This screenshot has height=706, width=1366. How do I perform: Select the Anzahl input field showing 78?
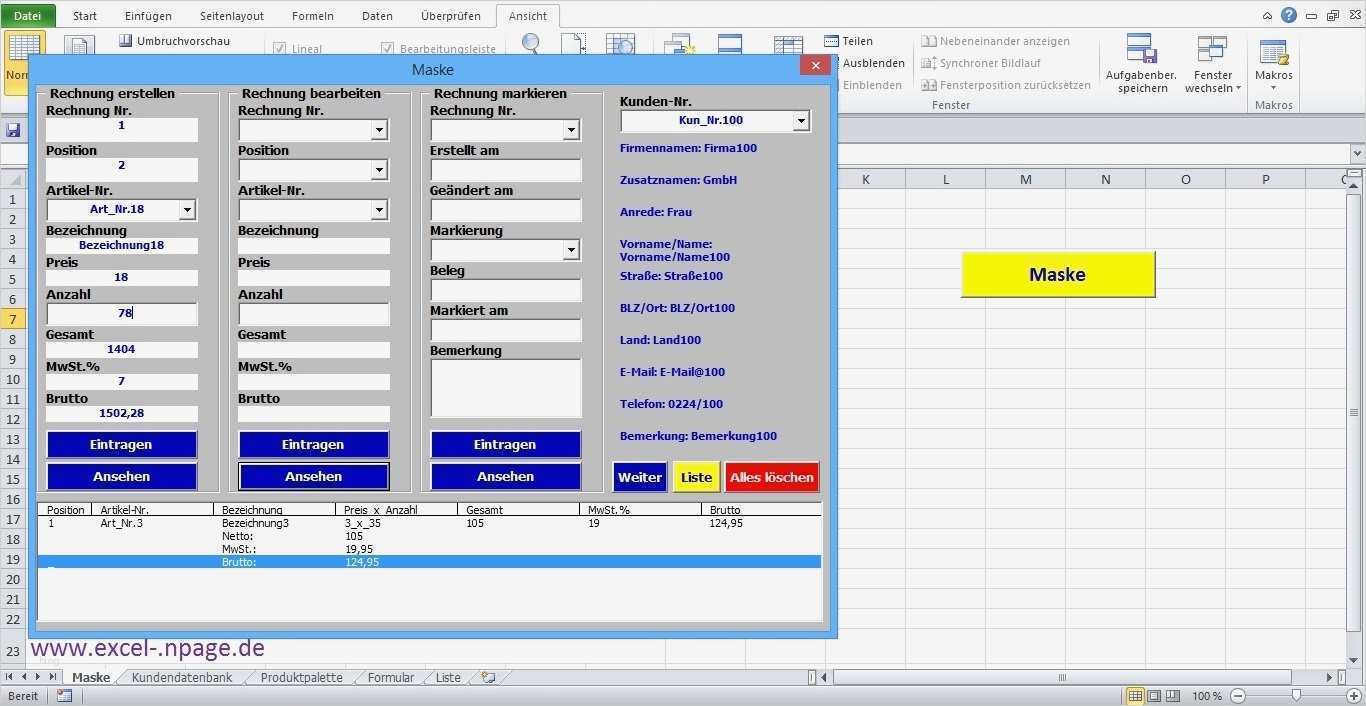click(x=121, y=313)
